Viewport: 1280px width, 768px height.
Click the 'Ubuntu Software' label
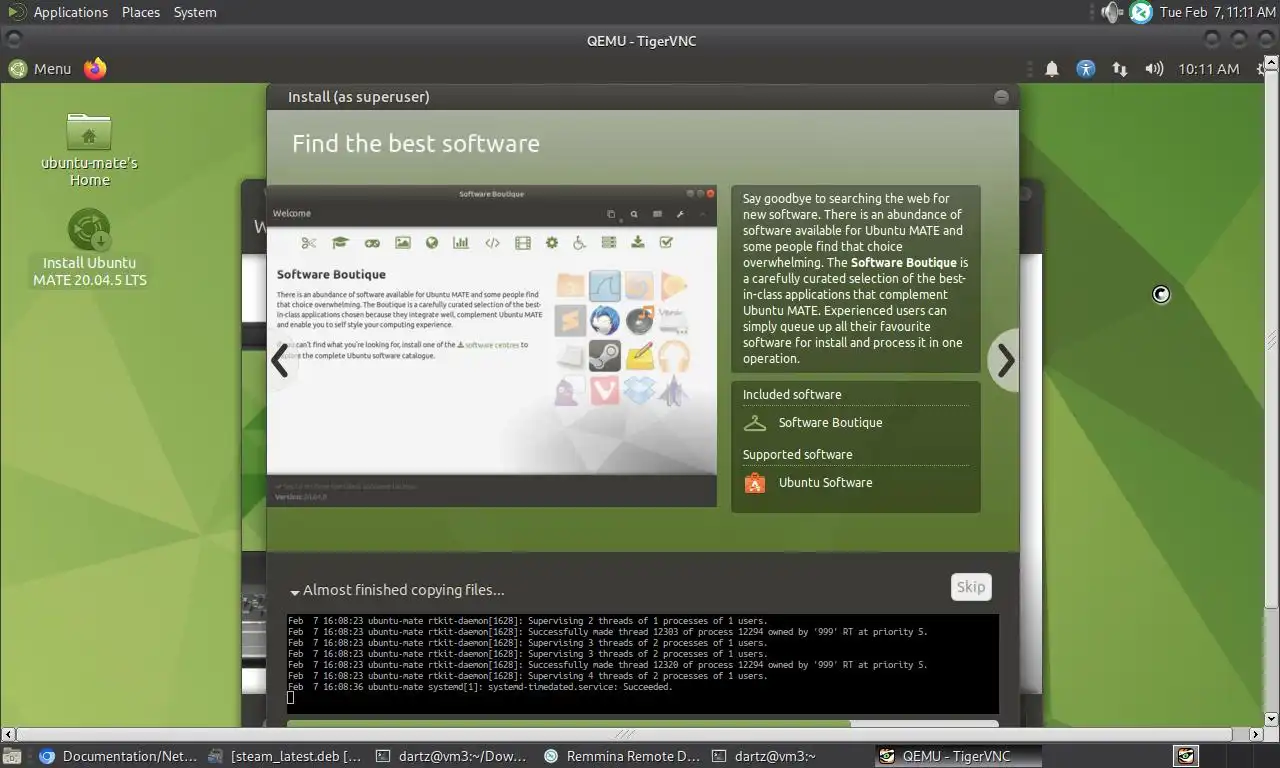[825, 483]
